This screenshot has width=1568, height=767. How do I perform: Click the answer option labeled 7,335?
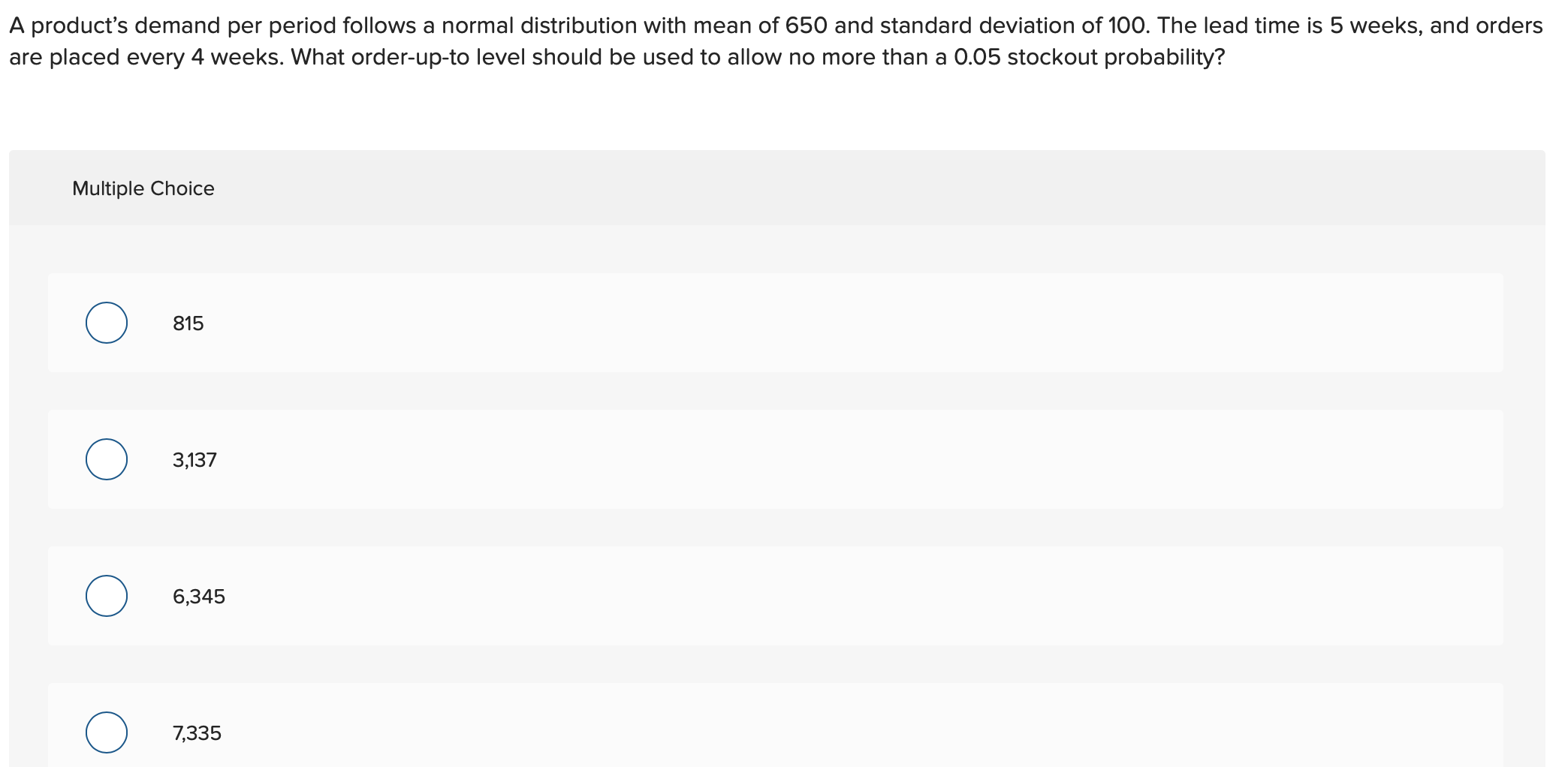[x=197, y=733]
